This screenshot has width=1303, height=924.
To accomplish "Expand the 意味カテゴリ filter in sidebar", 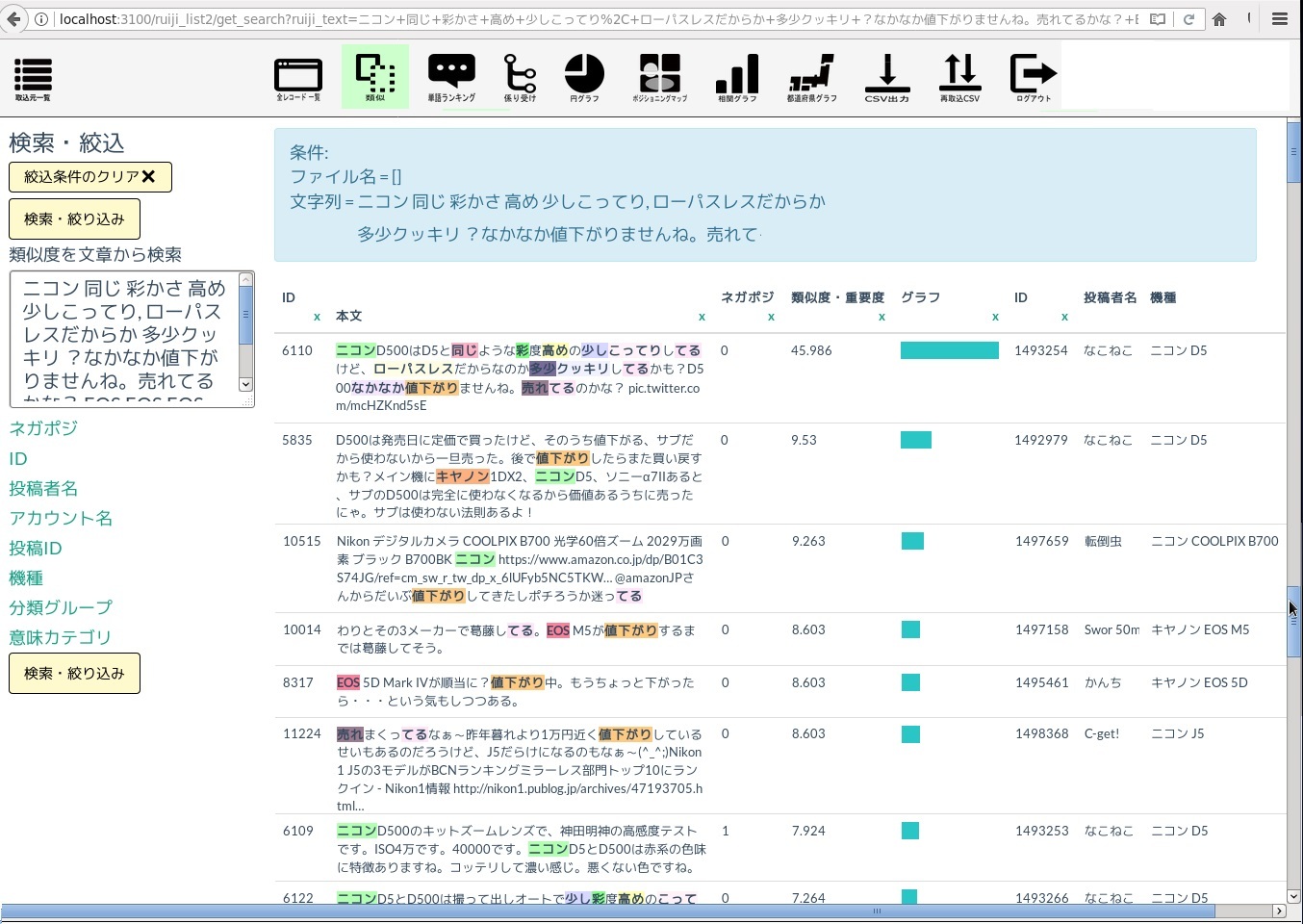I will (x=60, y=638).
